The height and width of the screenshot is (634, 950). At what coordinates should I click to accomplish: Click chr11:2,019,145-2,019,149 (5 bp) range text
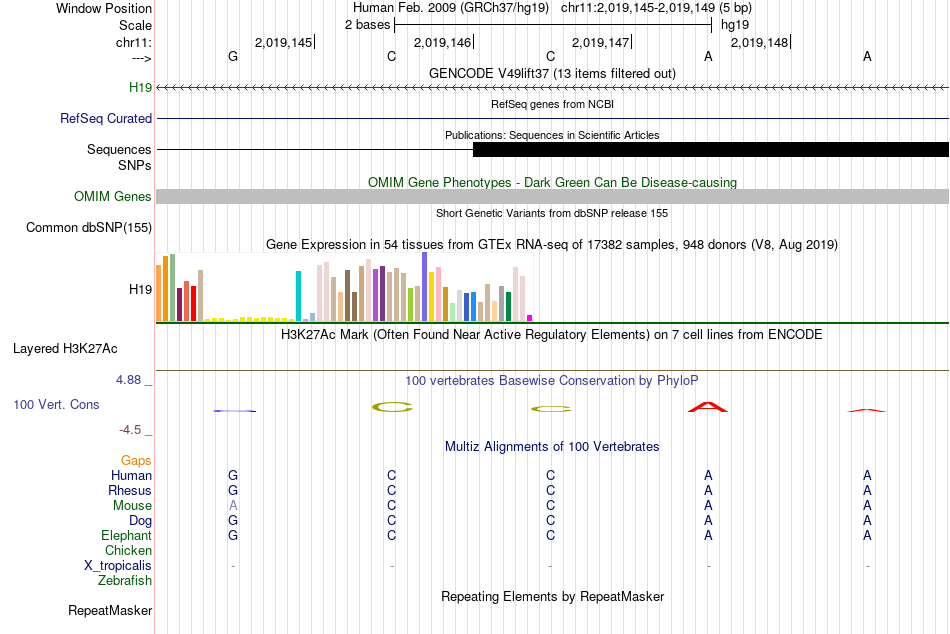(656, 8)
